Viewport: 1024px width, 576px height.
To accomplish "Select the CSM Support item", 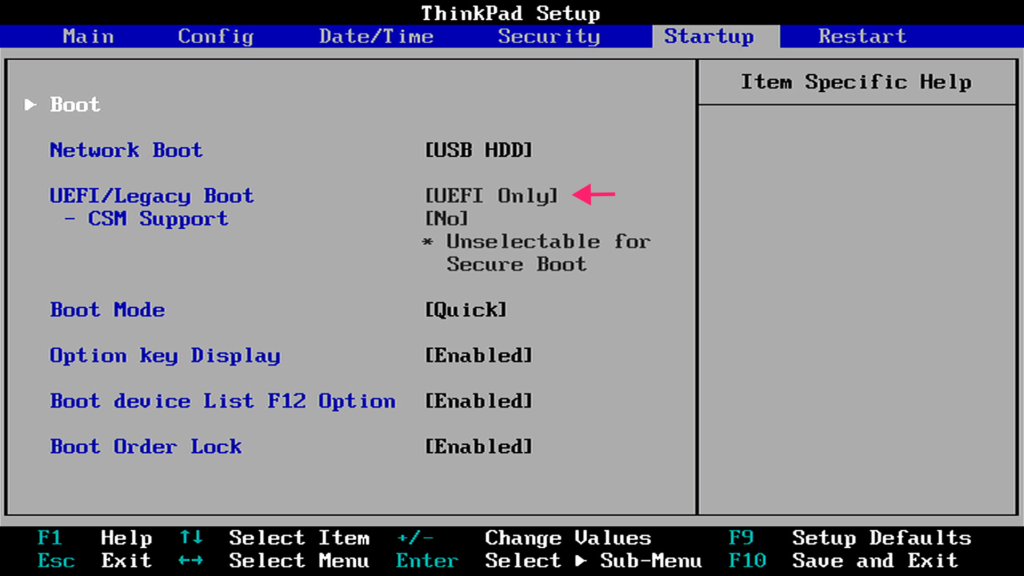I will (157, 219).
